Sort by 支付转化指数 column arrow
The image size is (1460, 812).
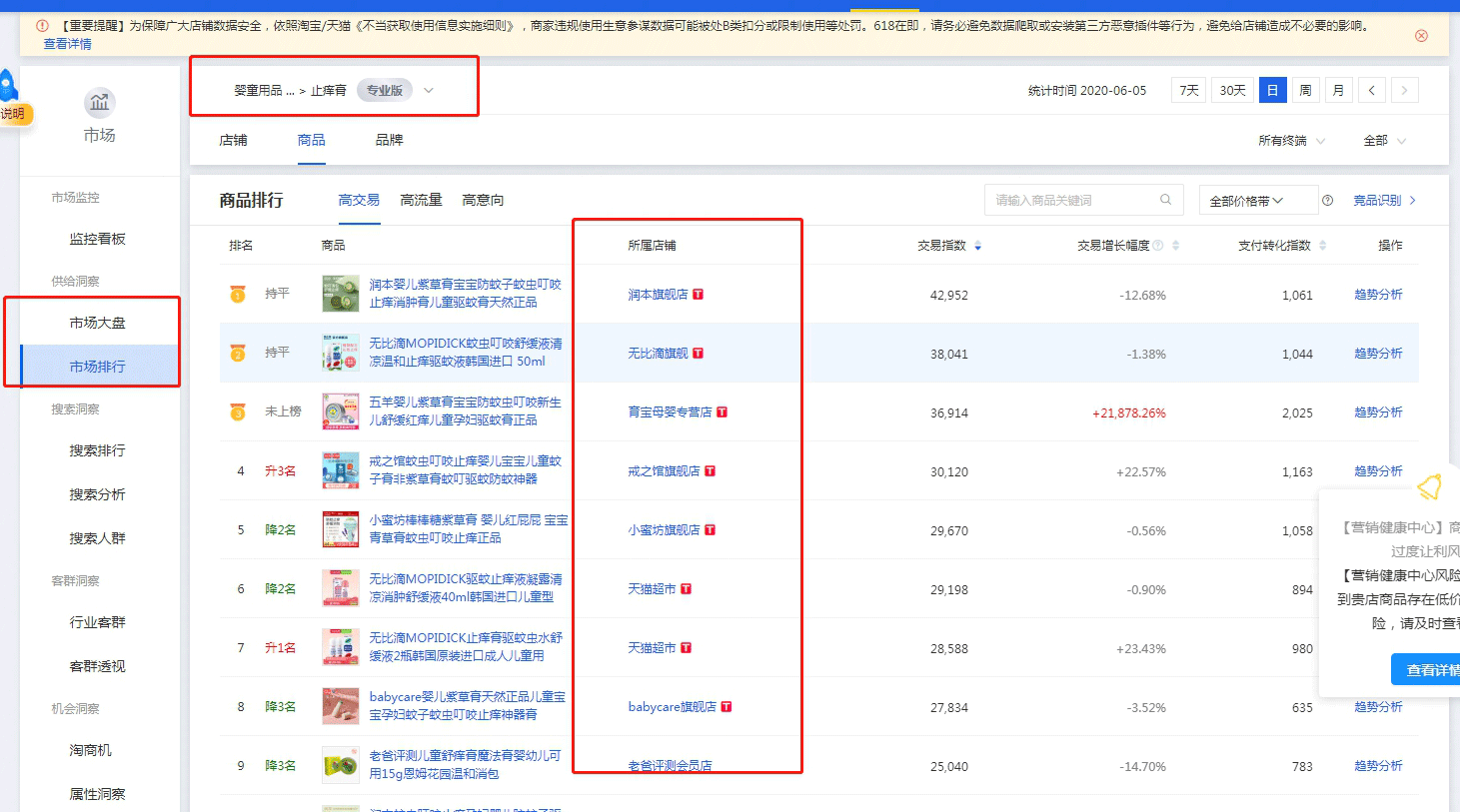pyautogui.click(x=1322, y=246)
